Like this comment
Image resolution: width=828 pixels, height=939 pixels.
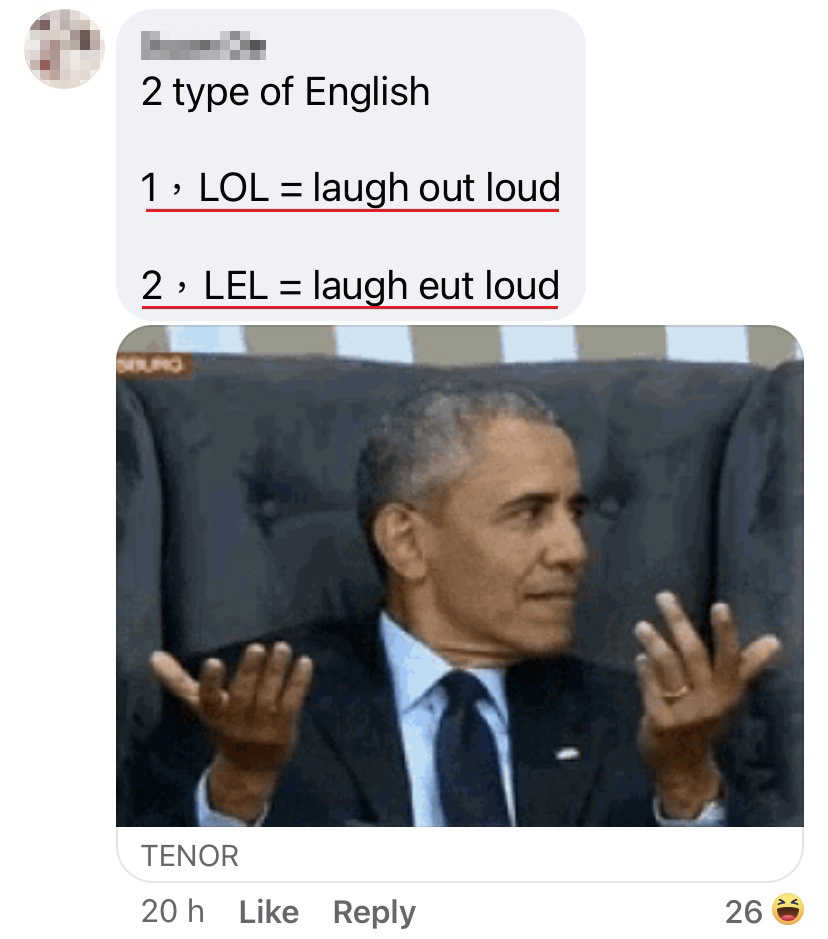coord(269,912)
